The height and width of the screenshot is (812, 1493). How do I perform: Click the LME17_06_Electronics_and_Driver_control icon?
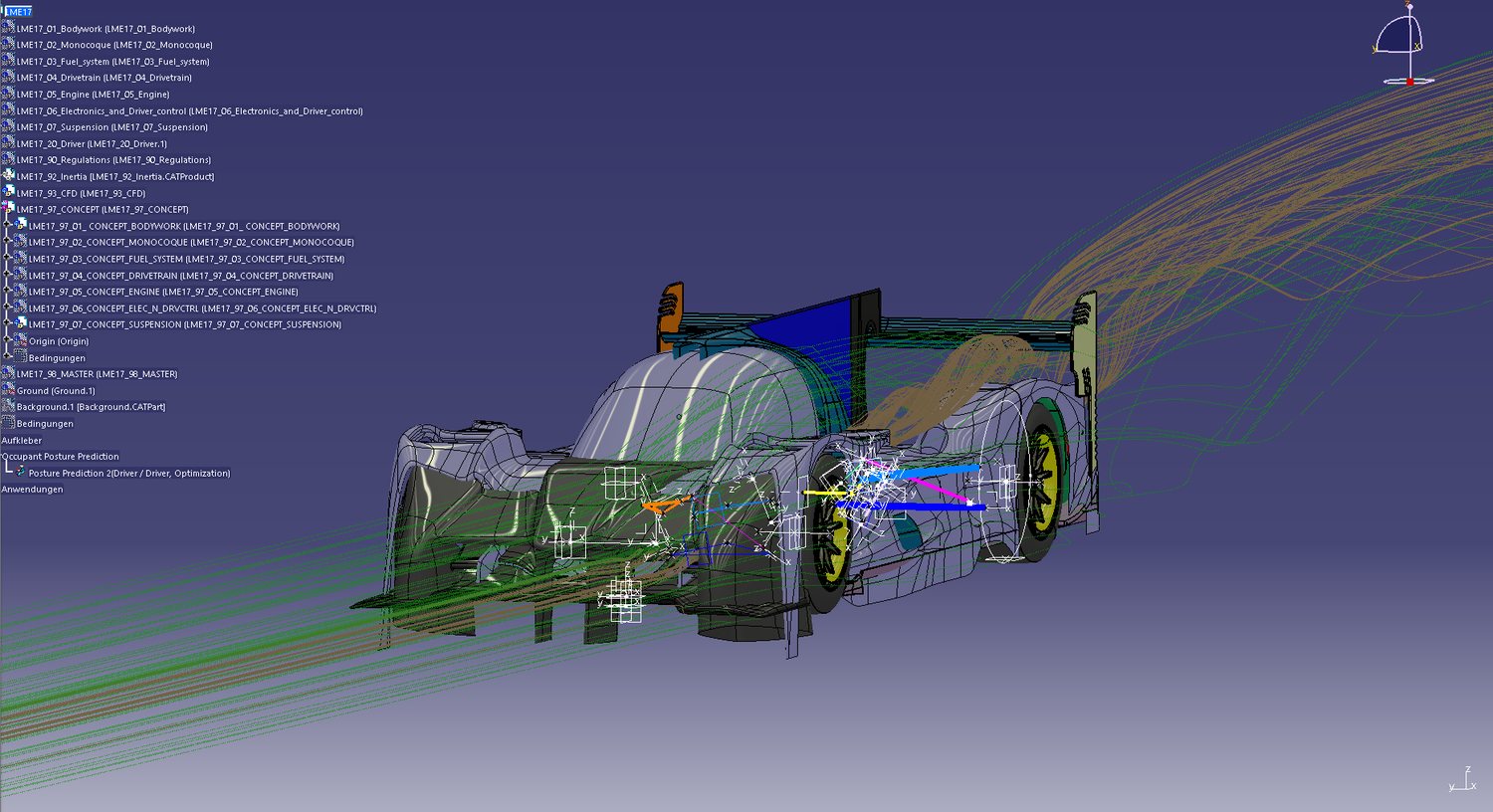pos(8,110)
